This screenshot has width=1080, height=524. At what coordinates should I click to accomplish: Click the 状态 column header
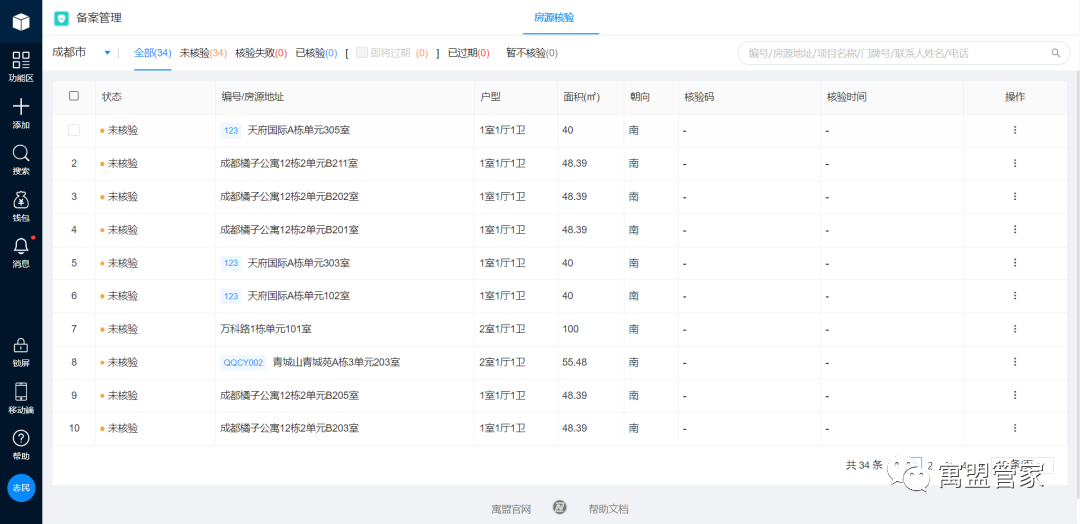pyautogui.click(x=112, y=97)
